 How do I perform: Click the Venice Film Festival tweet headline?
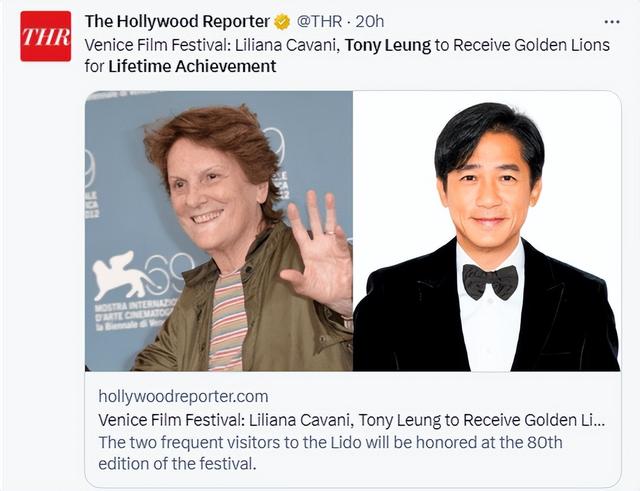347,56
